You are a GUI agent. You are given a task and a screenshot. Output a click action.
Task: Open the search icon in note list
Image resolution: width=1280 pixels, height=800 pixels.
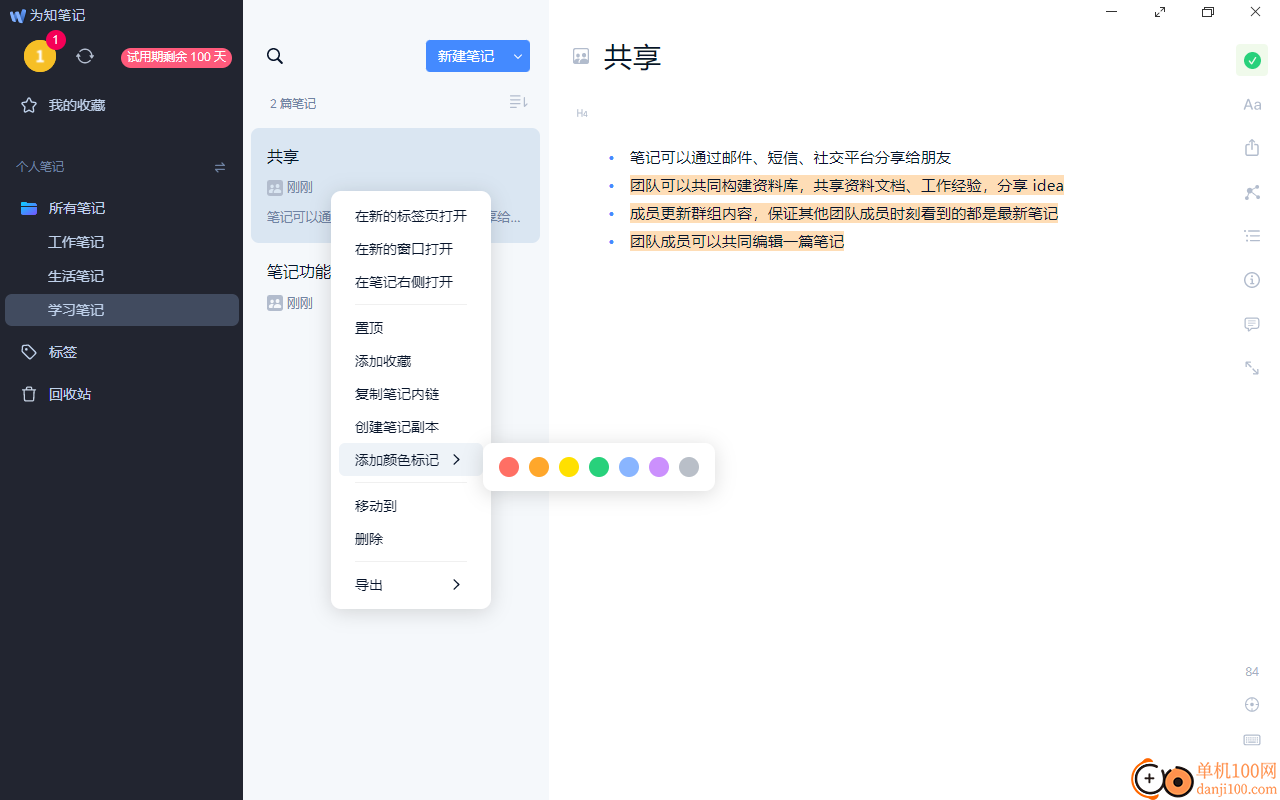(275, 56)
